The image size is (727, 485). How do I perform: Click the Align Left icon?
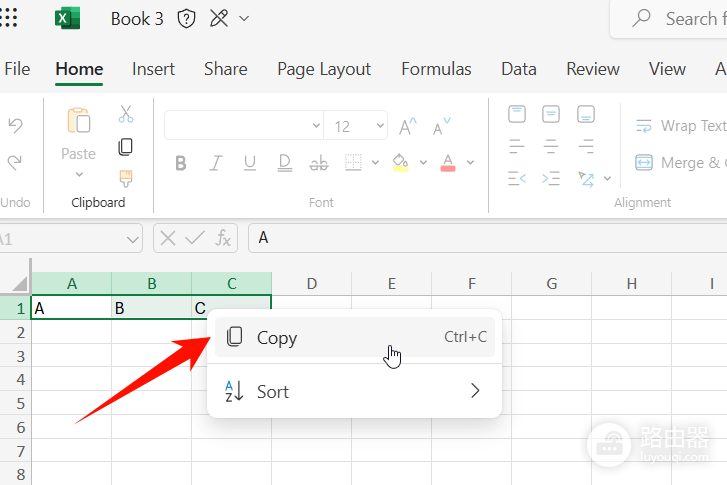pyautogui.click(x=517, y=147)
